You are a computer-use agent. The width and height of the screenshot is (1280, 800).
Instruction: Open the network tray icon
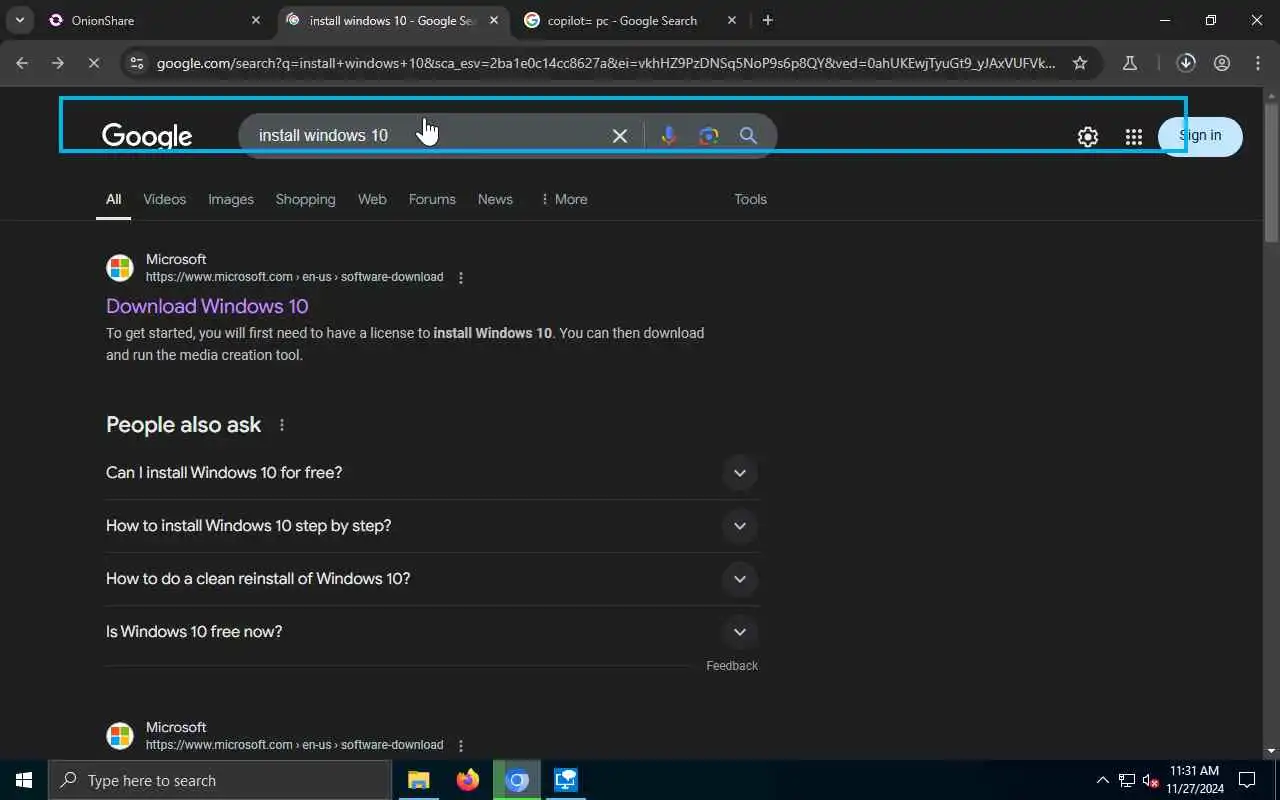(1127, 780)
